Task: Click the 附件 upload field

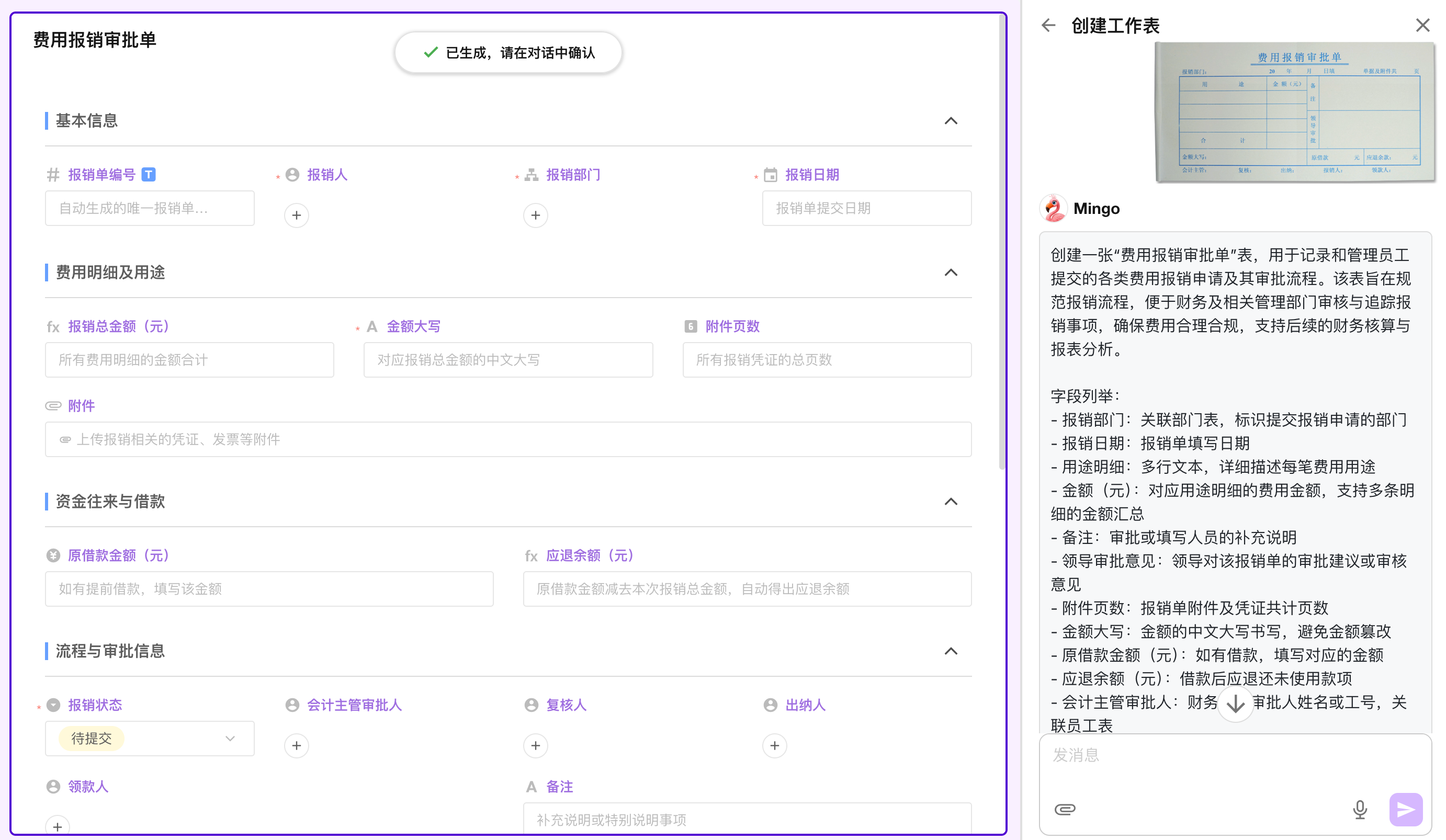Action: click(x=508, y=439)
